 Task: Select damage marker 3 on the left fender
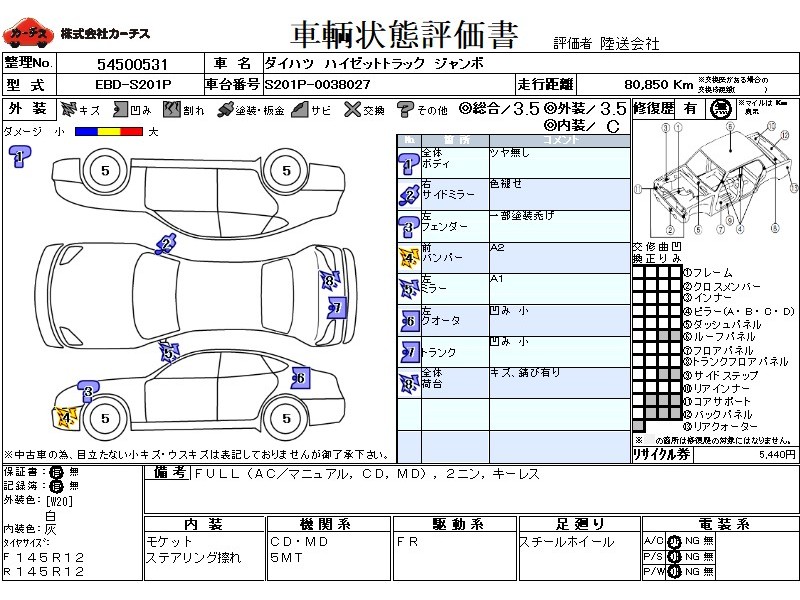pyautogui.click(x=88, y=391)
